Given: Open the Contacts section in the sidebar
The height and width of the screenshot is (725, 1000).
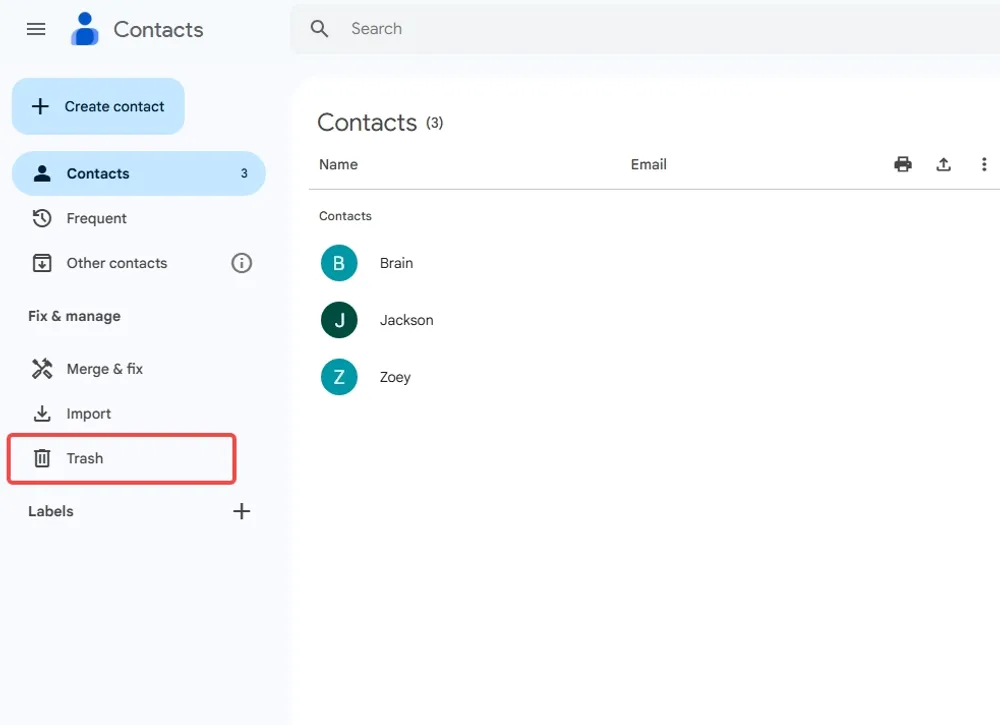Looking at the screenshot, I should pyautogui.click(x=99, y=173).
